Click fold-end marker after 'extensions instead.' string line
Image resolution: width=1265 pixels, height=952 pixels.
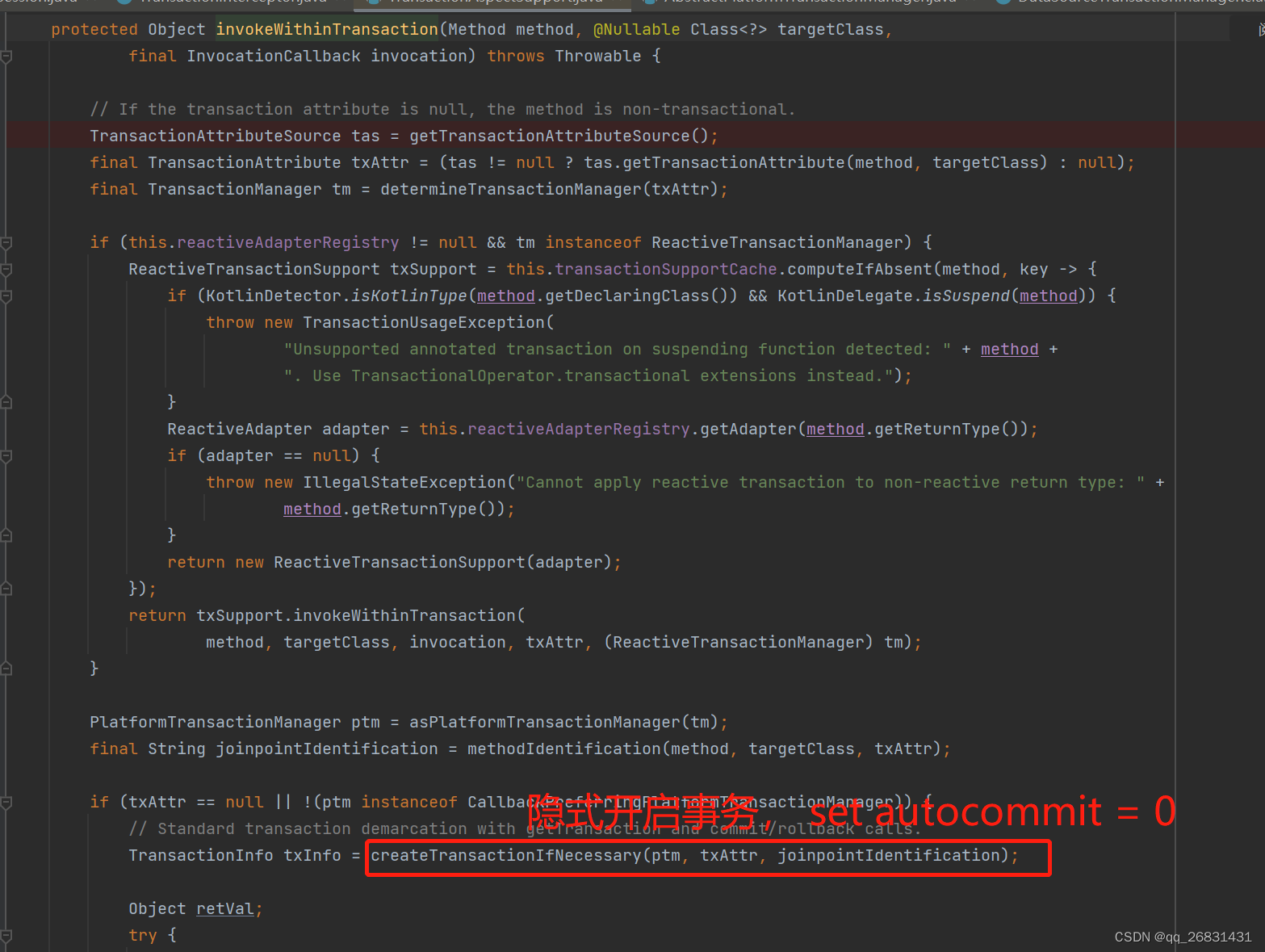[x=6, y=402]
